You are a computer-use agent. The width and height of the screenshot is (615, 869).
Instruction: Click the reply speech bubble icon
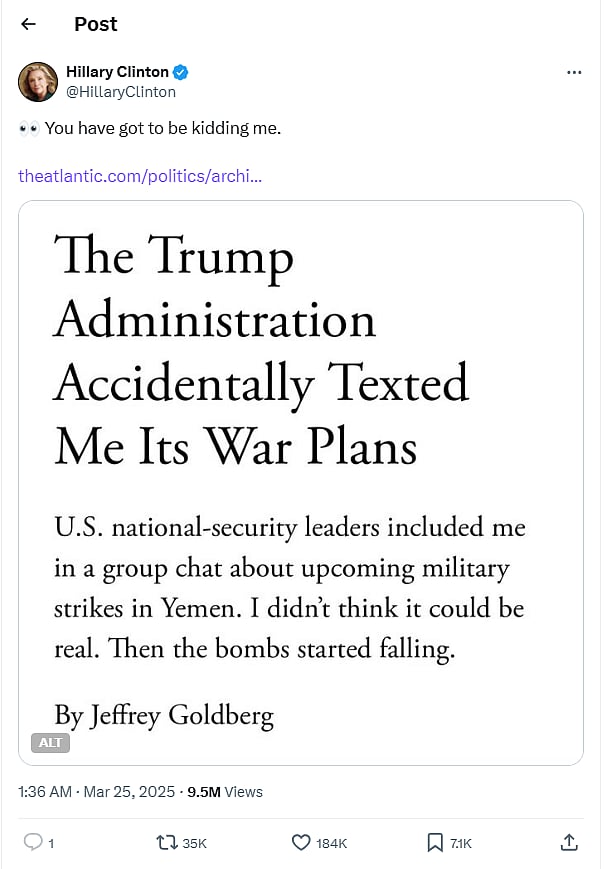pyautogui.click(x=33, y=842)
